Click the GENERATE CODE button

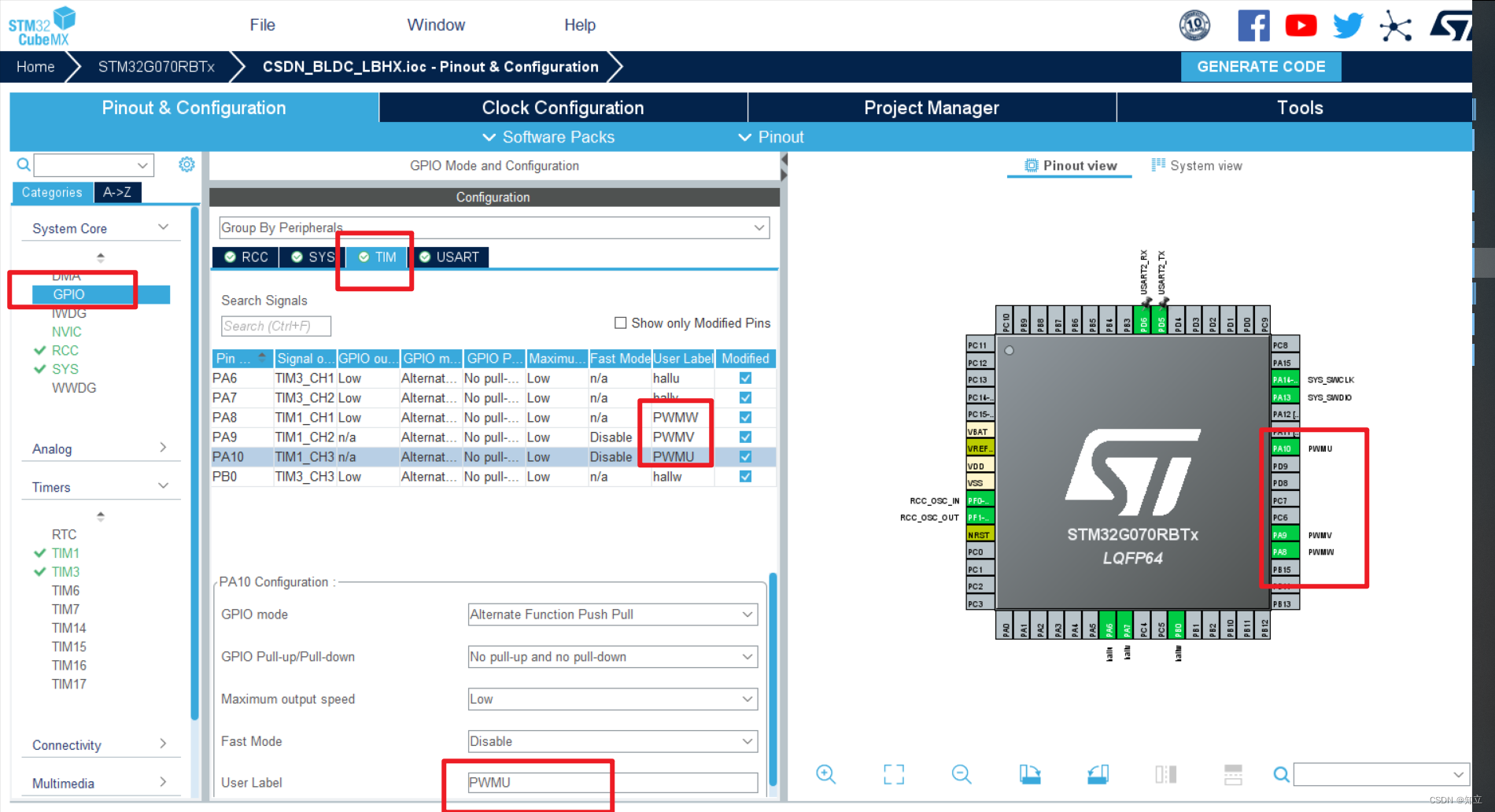pyautogui.click(x=1261, y=67)
